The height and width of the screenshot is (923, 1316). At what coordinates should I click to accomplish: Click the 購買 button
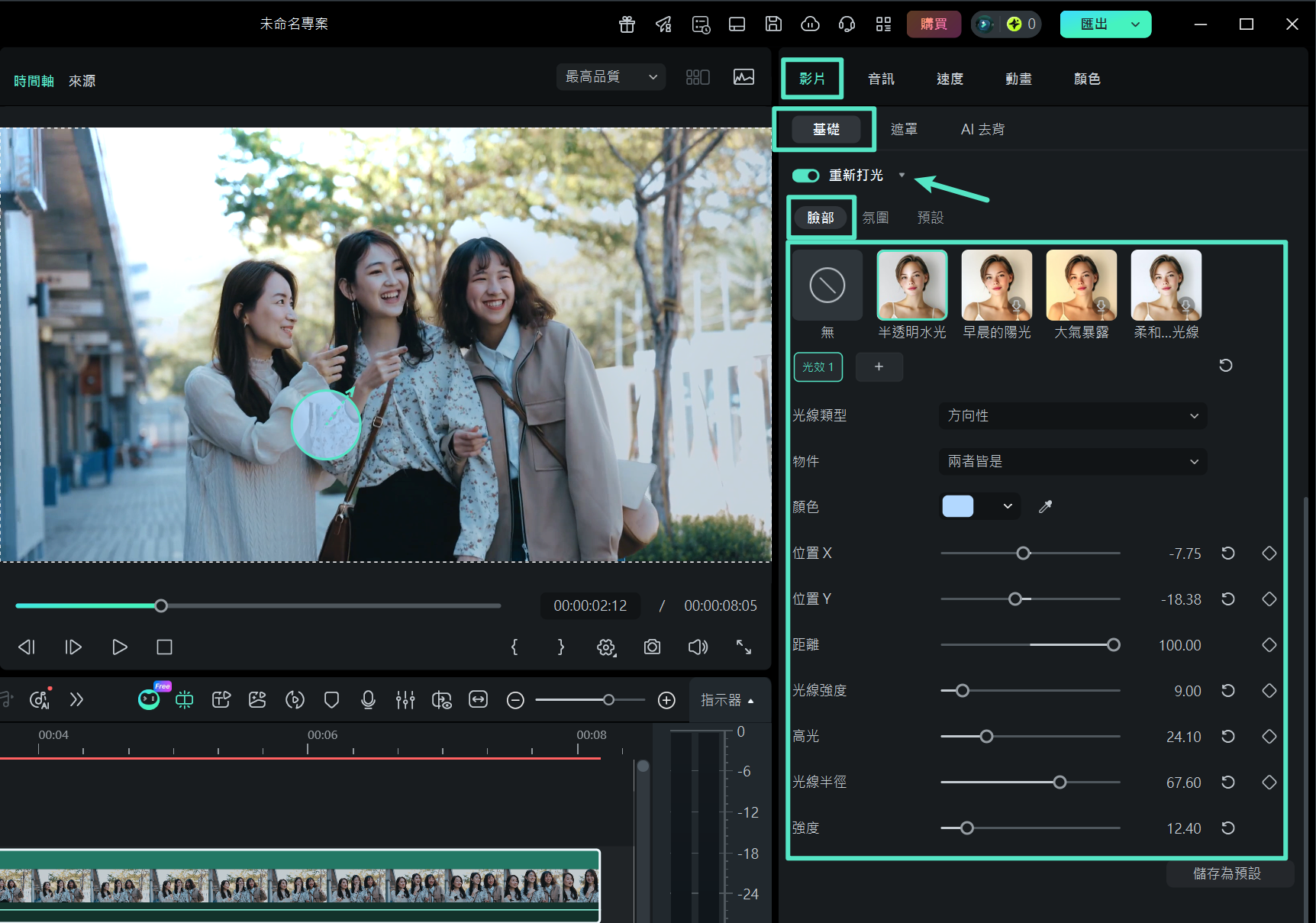tap(934, 24)
